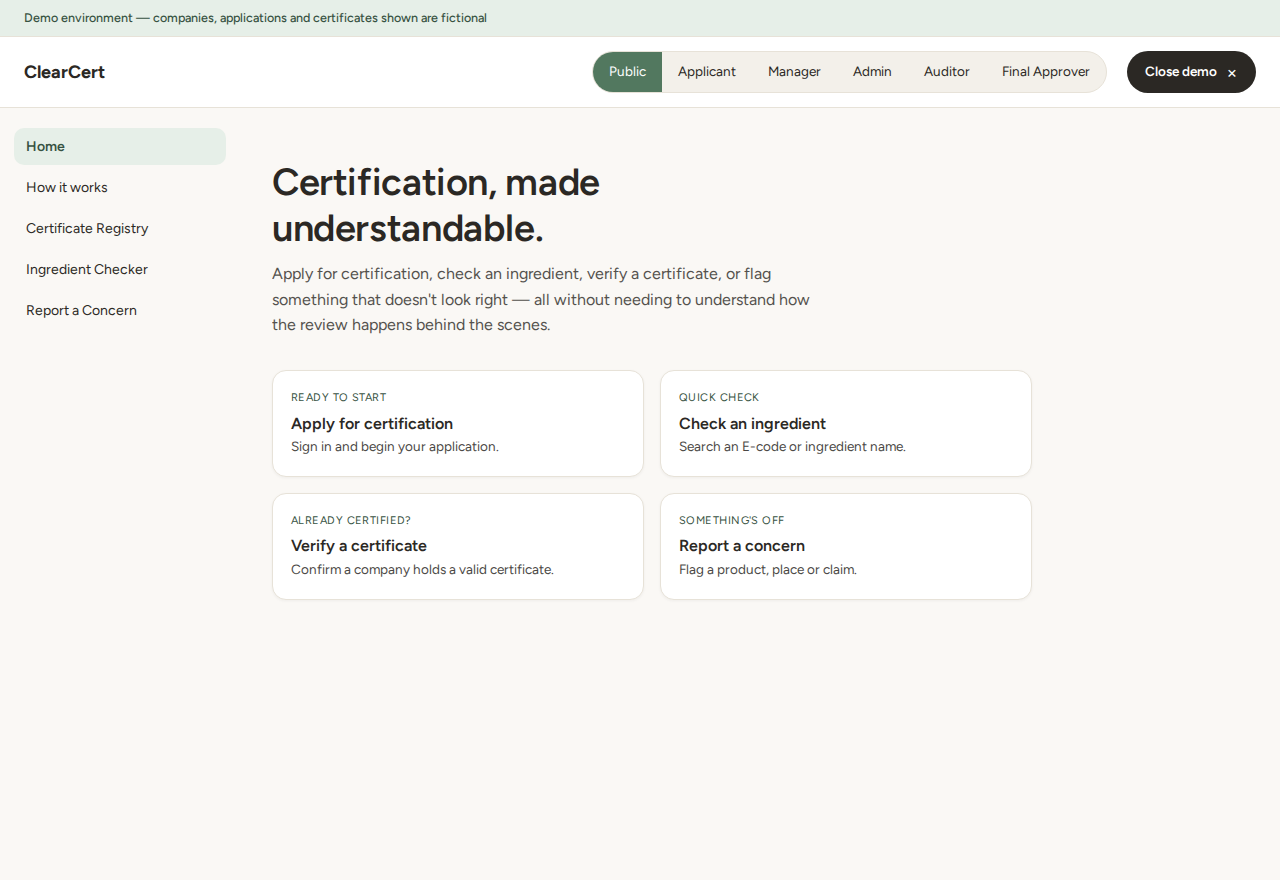1280x880 pixels.
Task: Open Report a Concern in sidebar
Action: (120, 310)
